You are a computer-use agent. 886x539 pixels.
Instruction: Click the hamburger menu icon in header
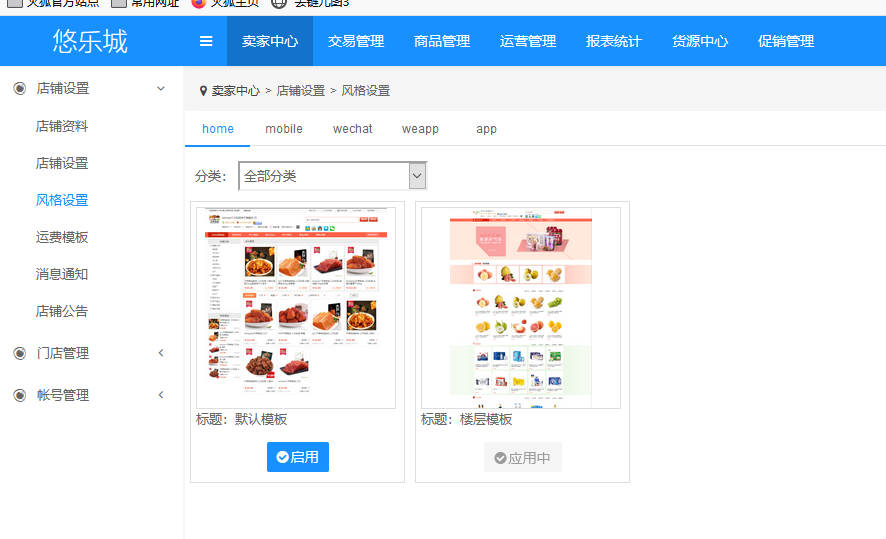[x=206, y=41]
